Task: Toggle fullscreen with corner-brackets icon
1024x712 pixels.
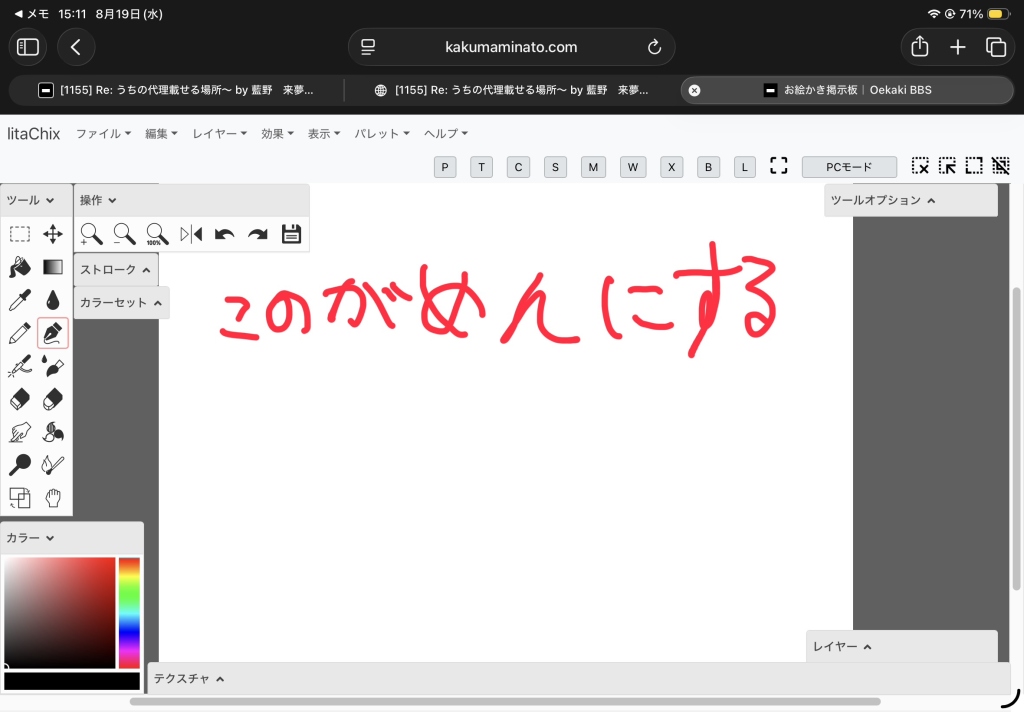Action: 778,166
